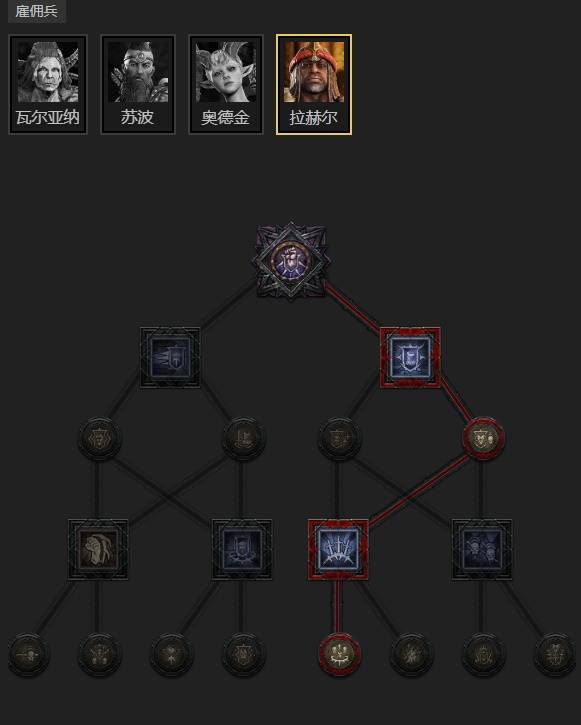Click round node right of red bottom node
Screen dimensions: 581x725
click(411, 655)
